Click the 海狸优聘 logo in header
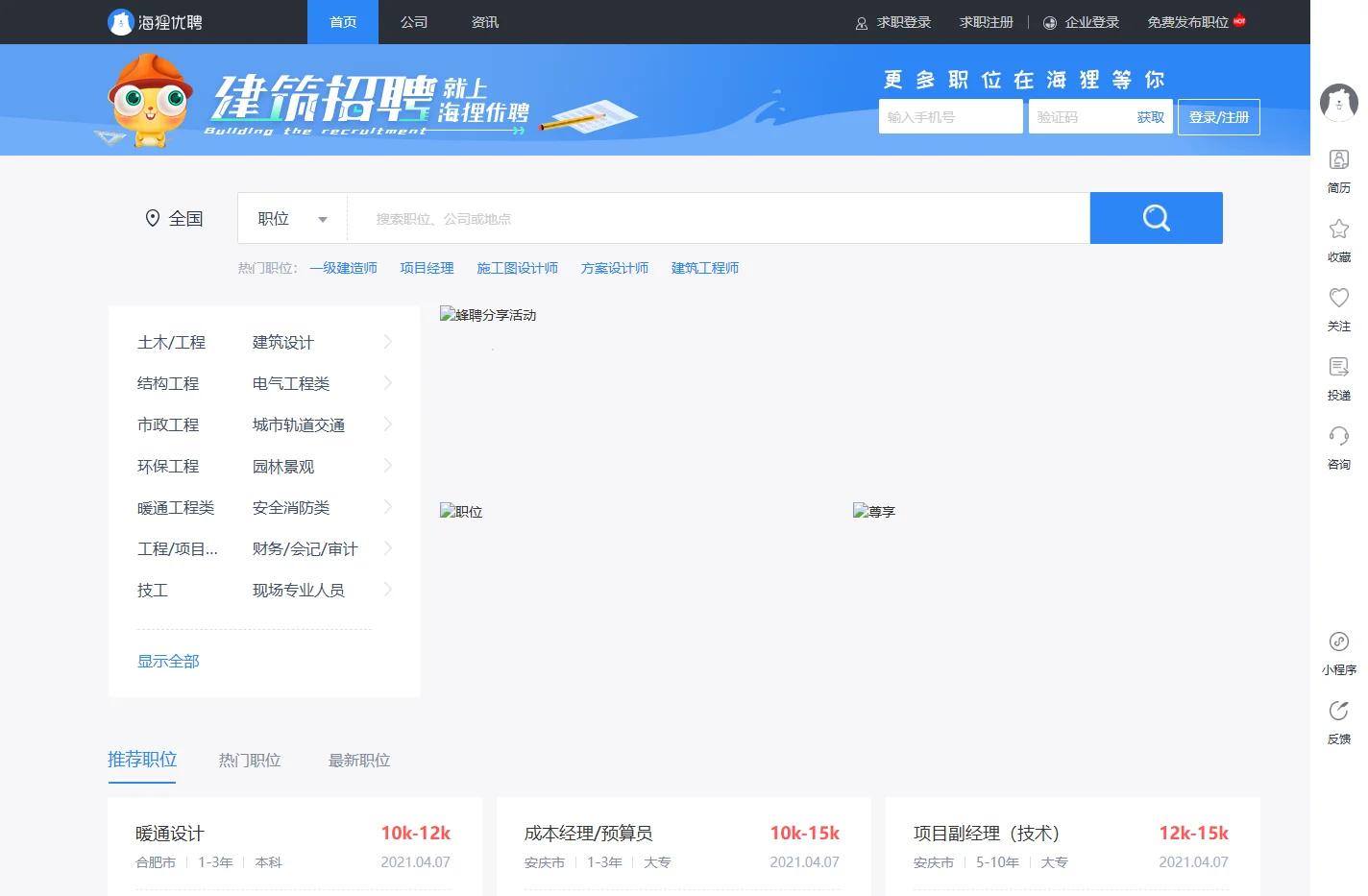 pyautogui.click(x=156, y=22)
